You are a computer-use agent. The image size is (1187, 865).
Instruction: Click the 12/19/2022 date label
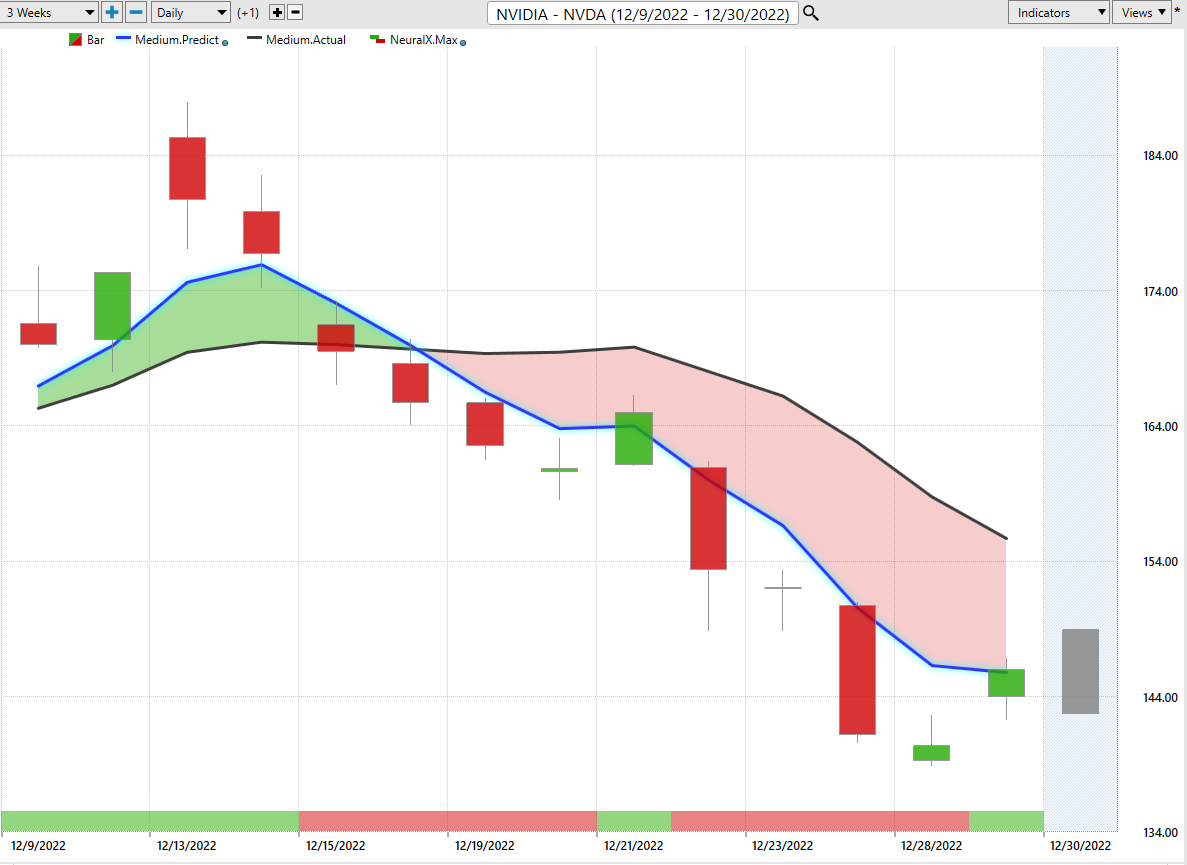[484, 845]
